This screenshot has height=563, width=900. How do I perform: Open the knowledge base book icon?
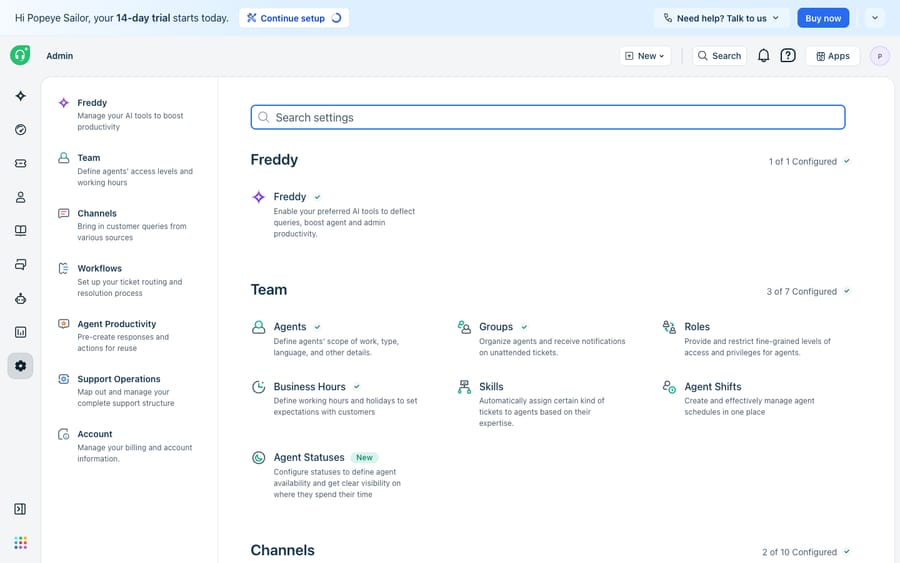[x=21, y=231]
